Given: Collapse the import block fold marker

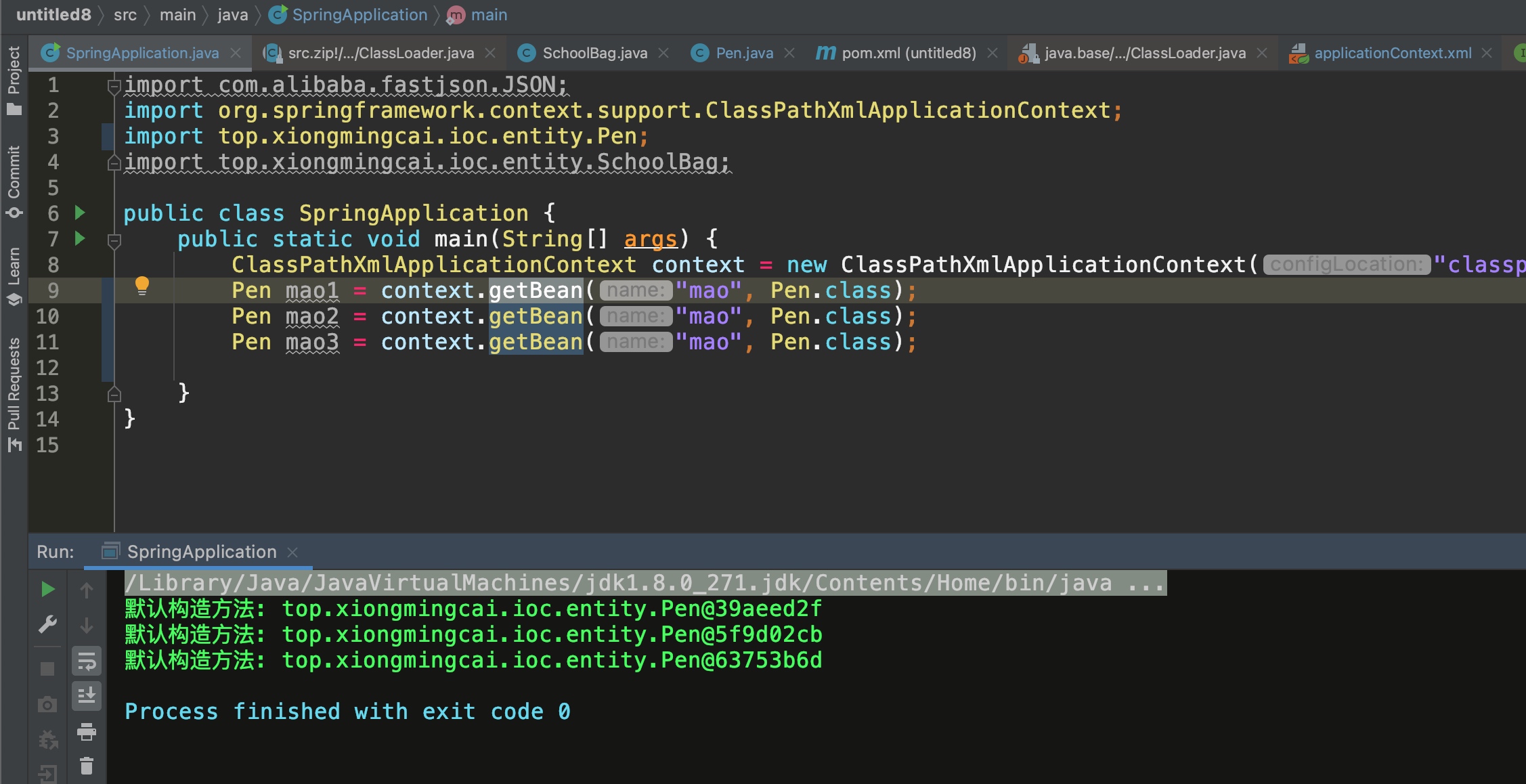Looking at the screenshot, I should (x=114, y=86).
